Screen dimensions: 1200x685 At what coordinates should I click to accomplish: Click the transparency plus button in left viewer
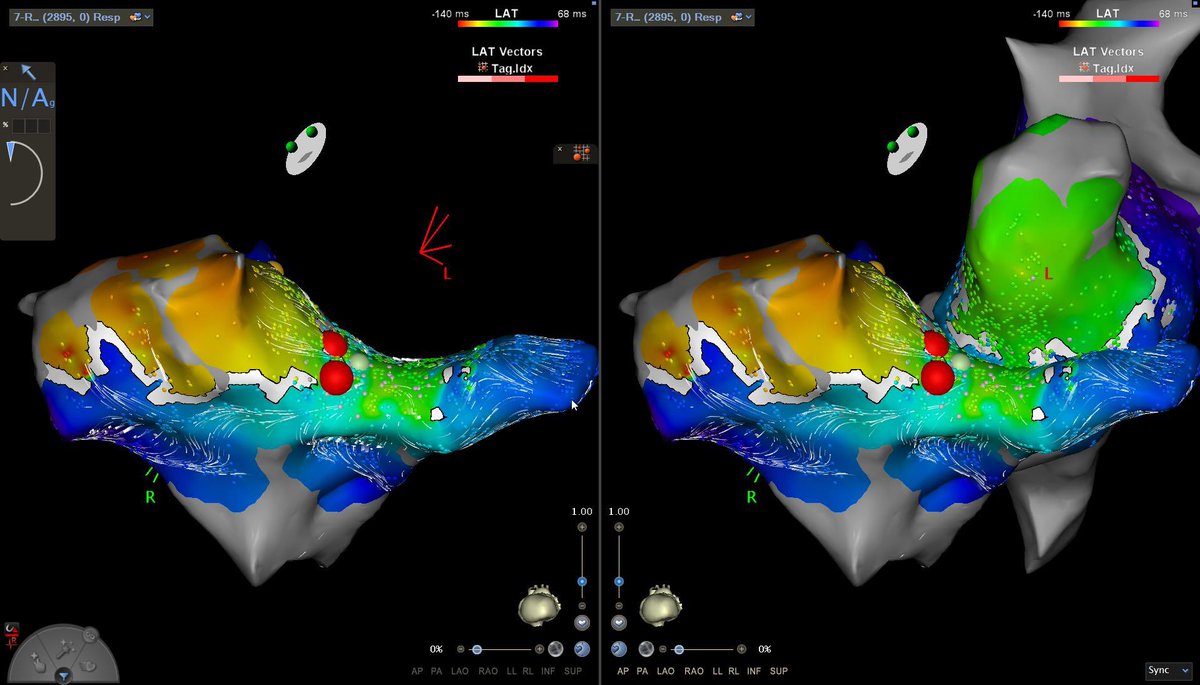[539, 649]
